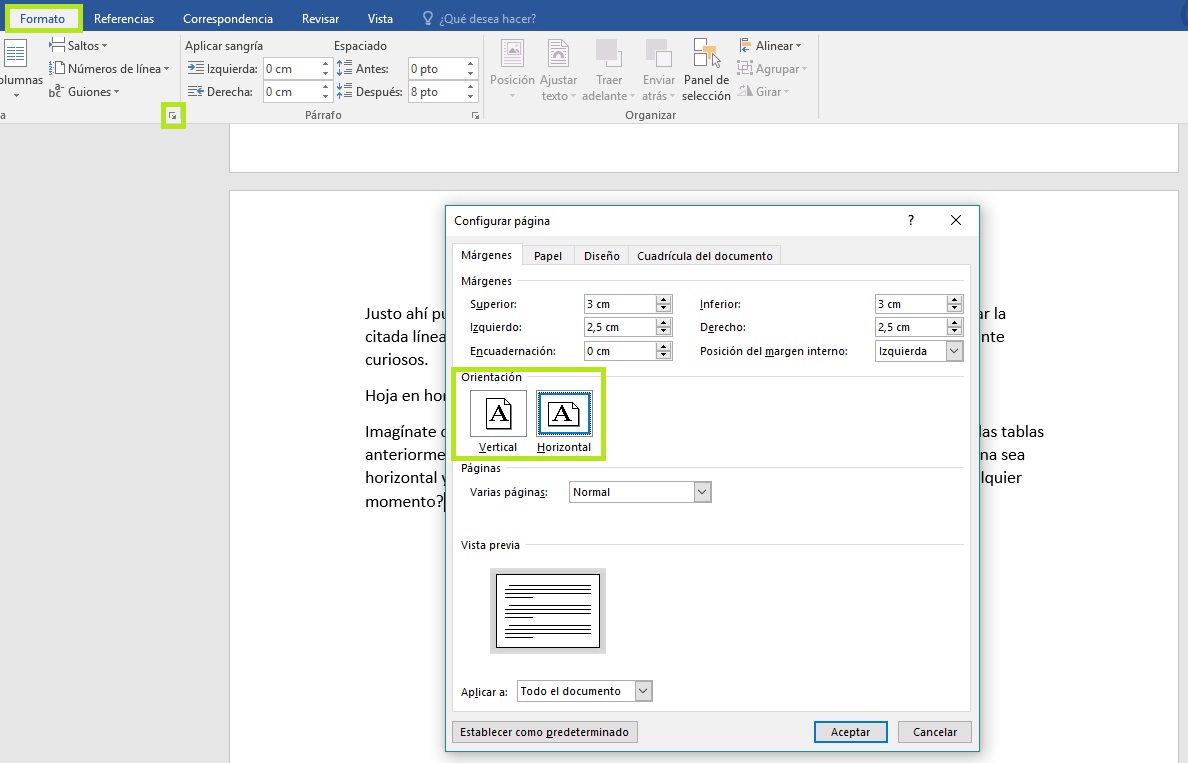Image resolution: width=1188 pixels, height=763 pixels.
Task: Click Traer adelante icon
Action: tap(608, 70)
